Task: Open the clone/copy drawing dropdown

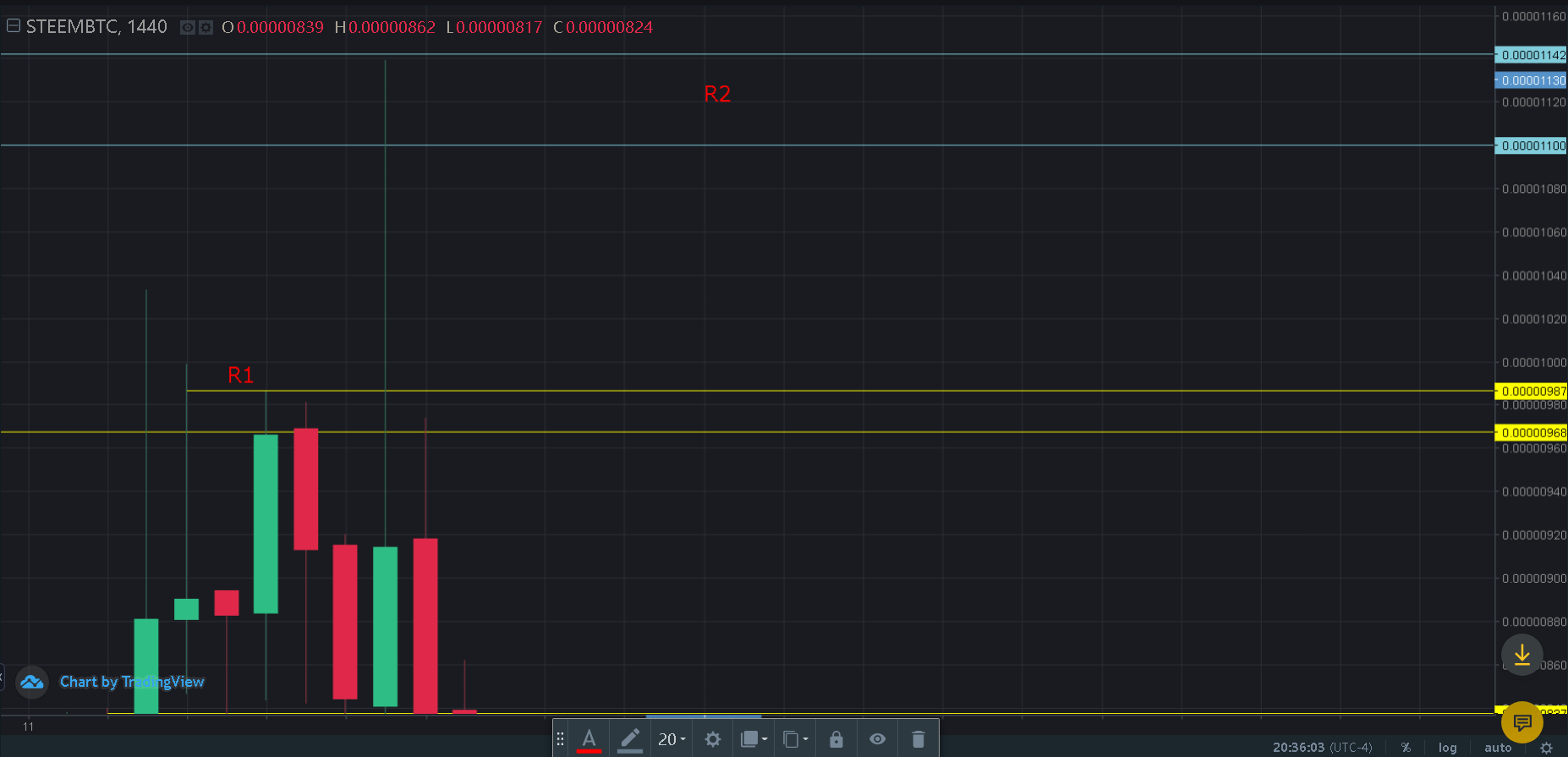Action: [795, 739]
